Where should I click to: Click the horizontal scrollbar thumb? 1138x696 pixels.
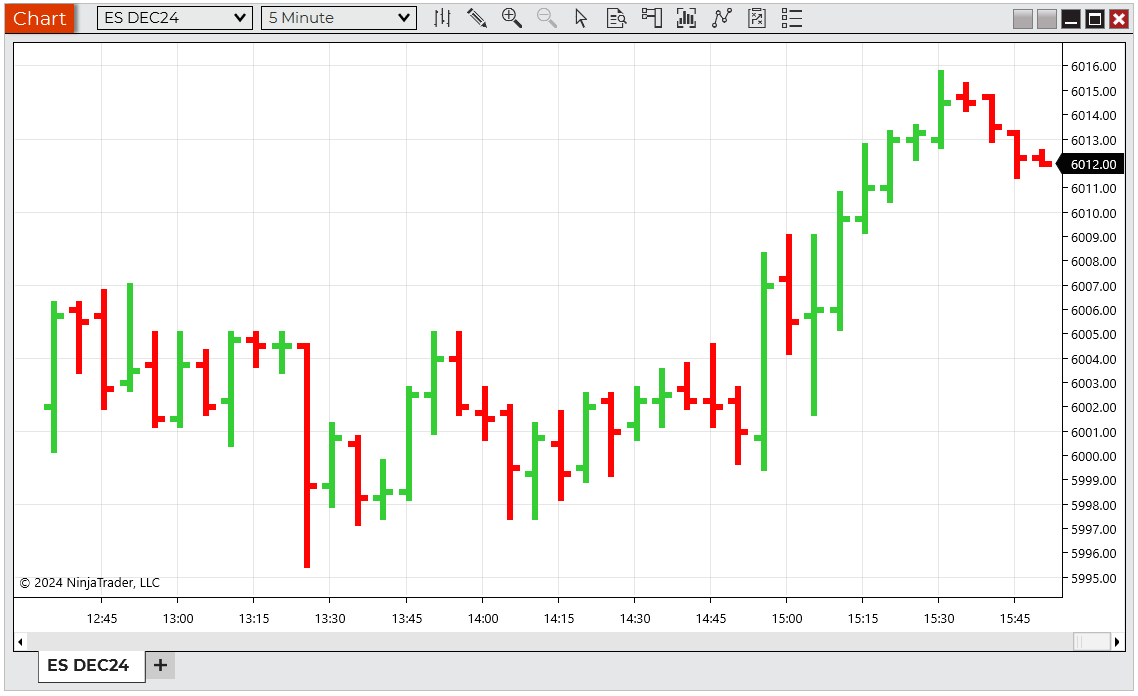click(1092, 642)
